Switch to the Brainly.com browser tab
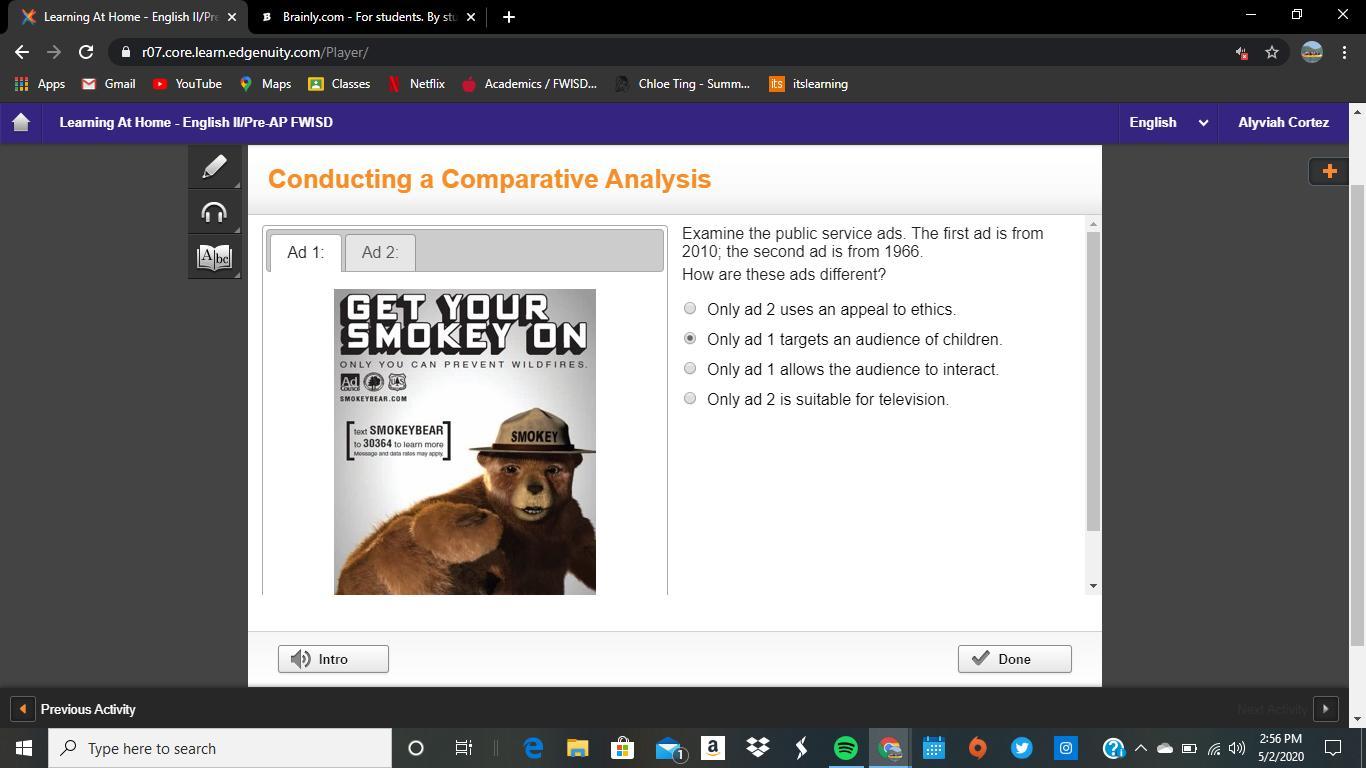1366x768 pixels. click(368, 17)
